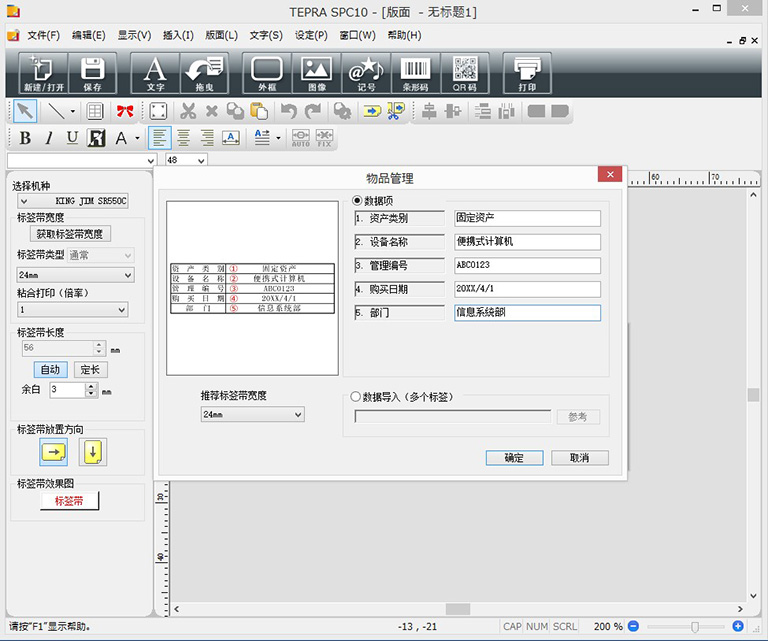Image resolution: width=768 pixels, height=641 pixels.
Task: Toggle left text alignment
Action: (x=160, y=138)
